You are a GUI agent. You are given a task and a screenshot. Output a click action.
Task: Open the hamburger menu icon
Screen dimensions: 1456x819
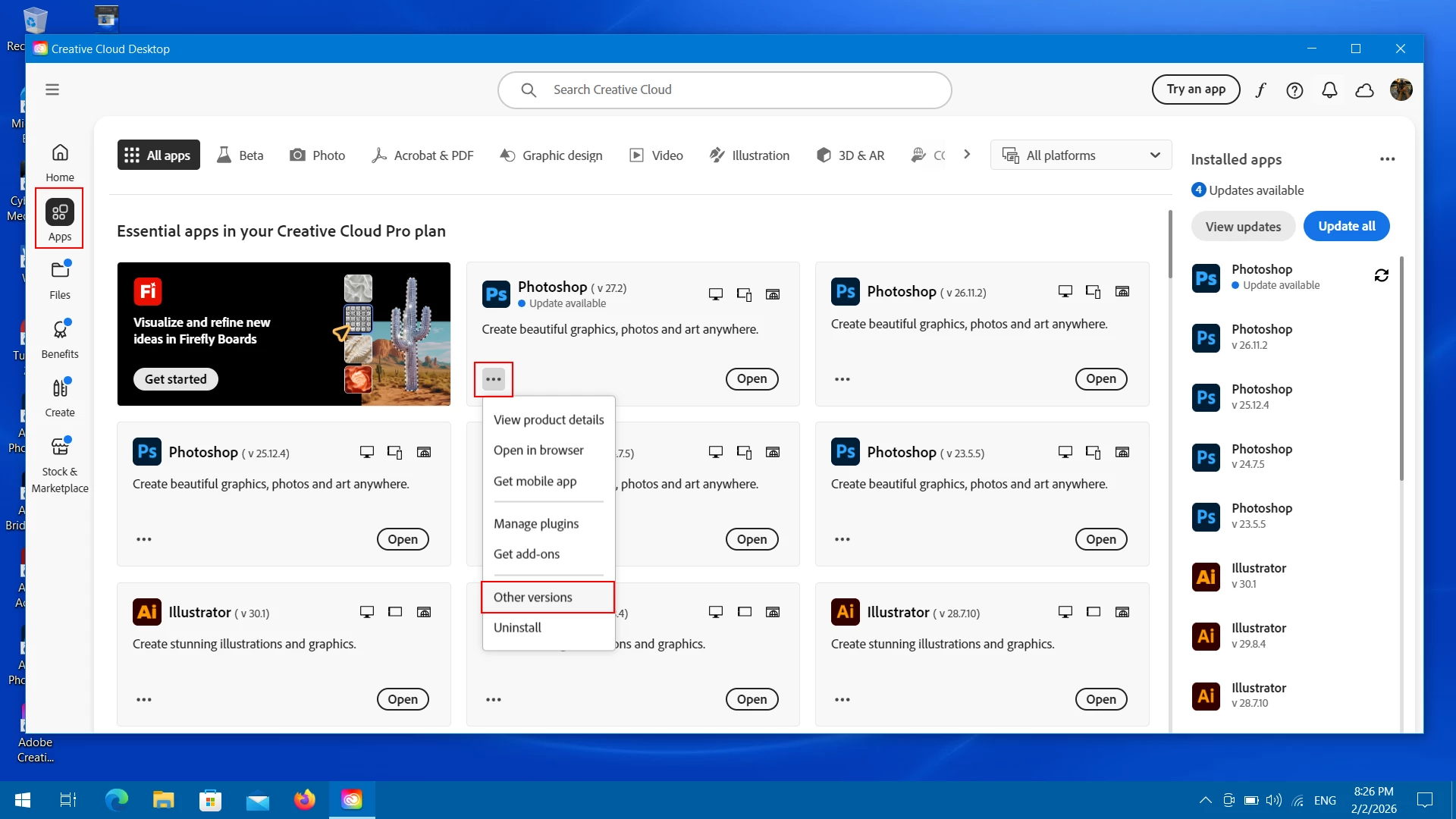(52, 89)
